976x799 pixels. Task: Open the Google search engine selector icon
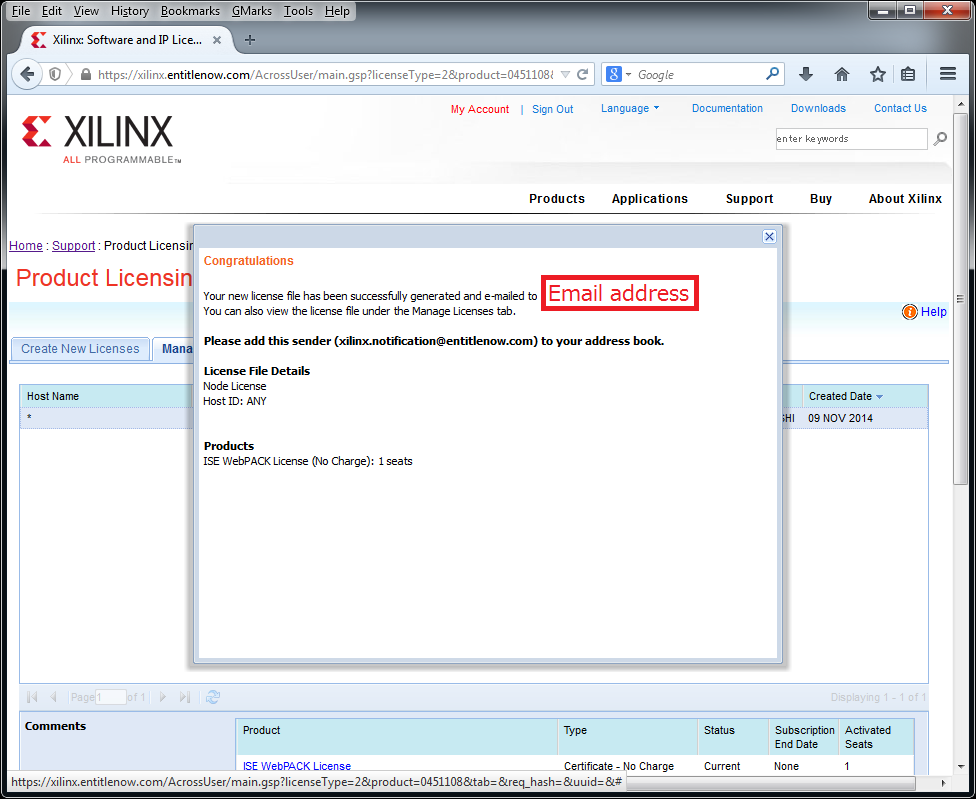point(614,75)
